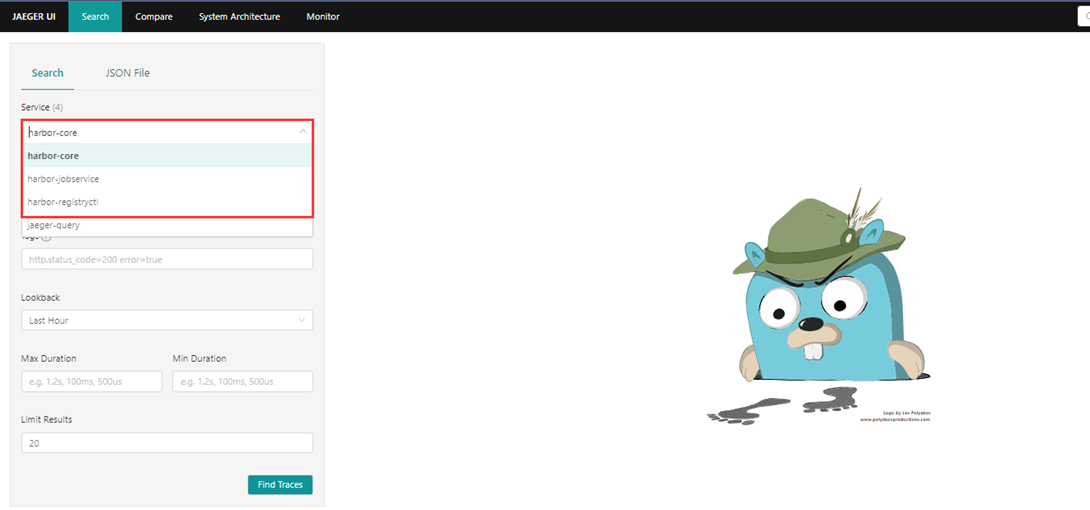Select the Search form tab
Image resolution: width=1090 pixels, height=510 pixels.
(48, 73)
